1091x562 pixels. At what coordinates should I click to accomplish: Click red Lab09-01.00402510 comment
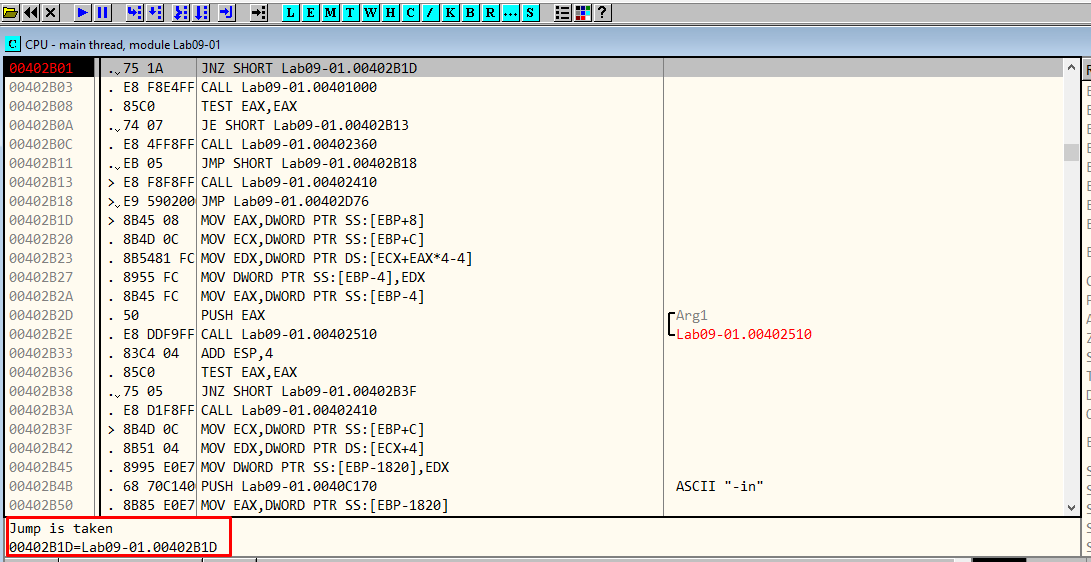(744, 334)
